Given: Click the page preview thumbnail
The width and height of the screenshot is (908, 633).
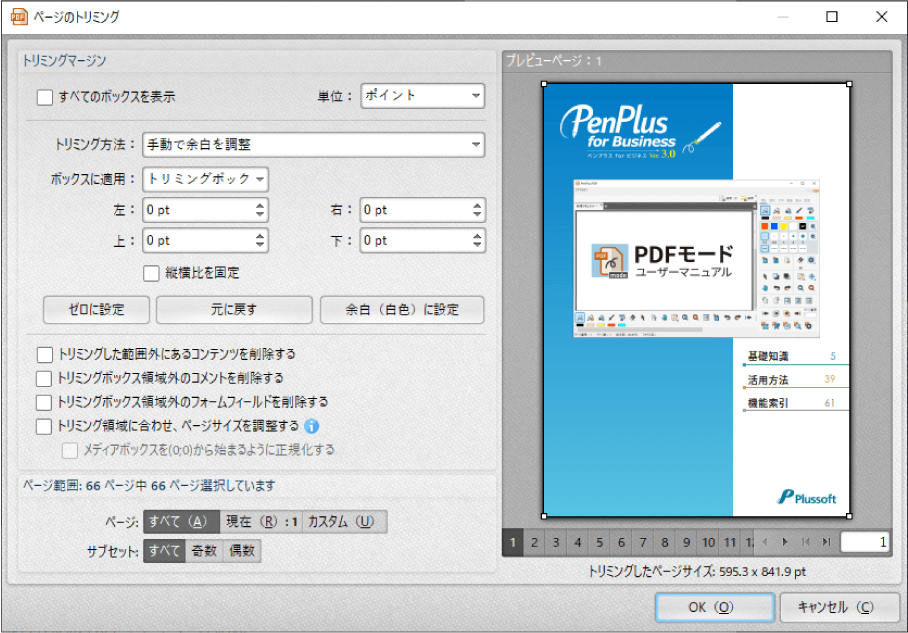Looking at the screenshot, I should pyautogui.click(x=697, y=300).
